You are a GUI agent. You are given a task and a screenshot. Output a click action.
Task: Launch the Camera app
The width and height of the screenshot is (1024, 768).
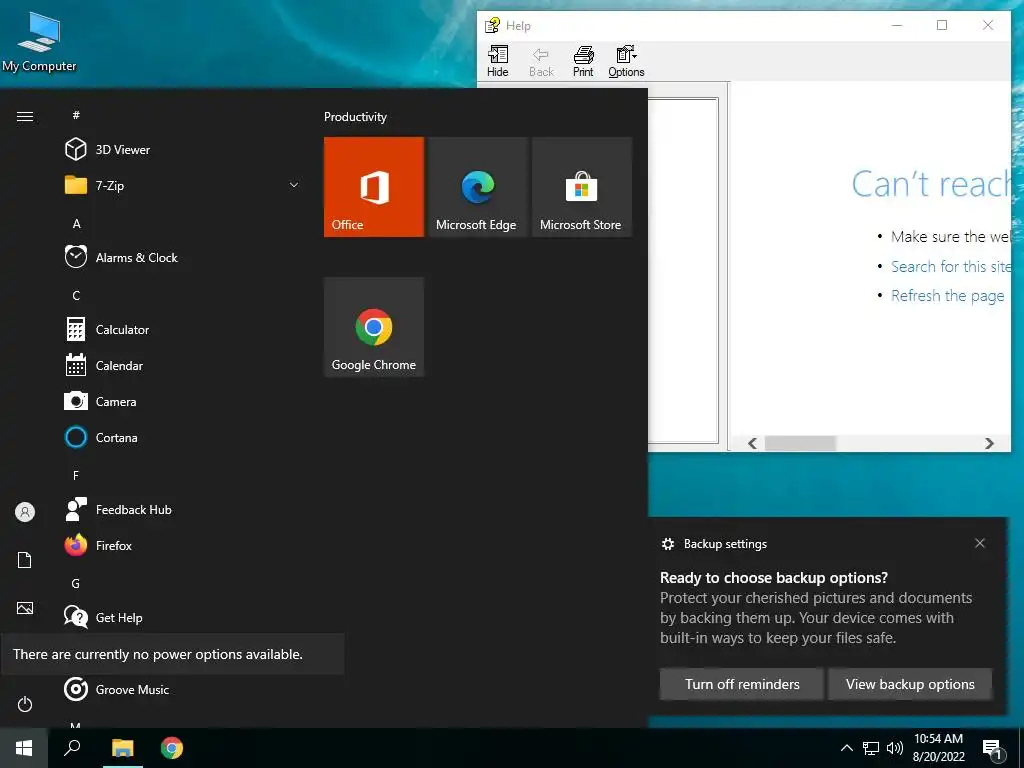[x=183, y=401]
